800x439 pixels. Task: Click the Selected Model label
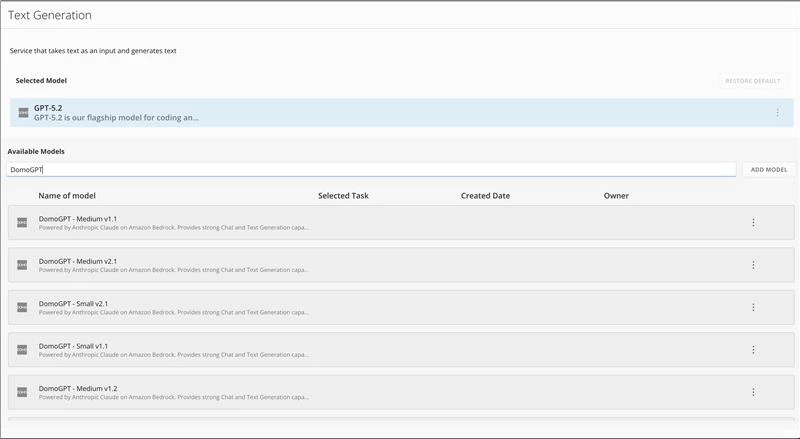(41, 81)
